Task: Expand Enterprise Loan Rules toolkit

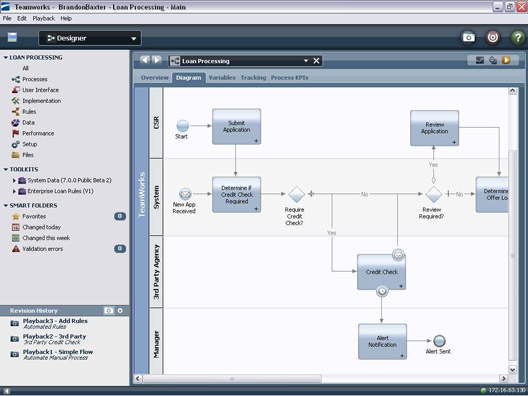Action: click(x=14, y=191)
